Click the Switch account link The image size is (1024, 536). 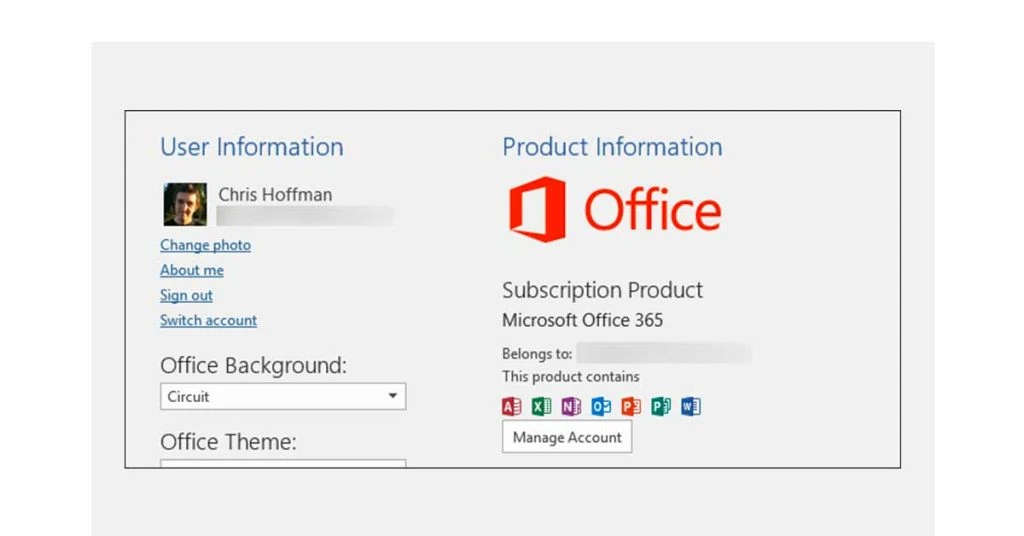click(x=208, y=320)
